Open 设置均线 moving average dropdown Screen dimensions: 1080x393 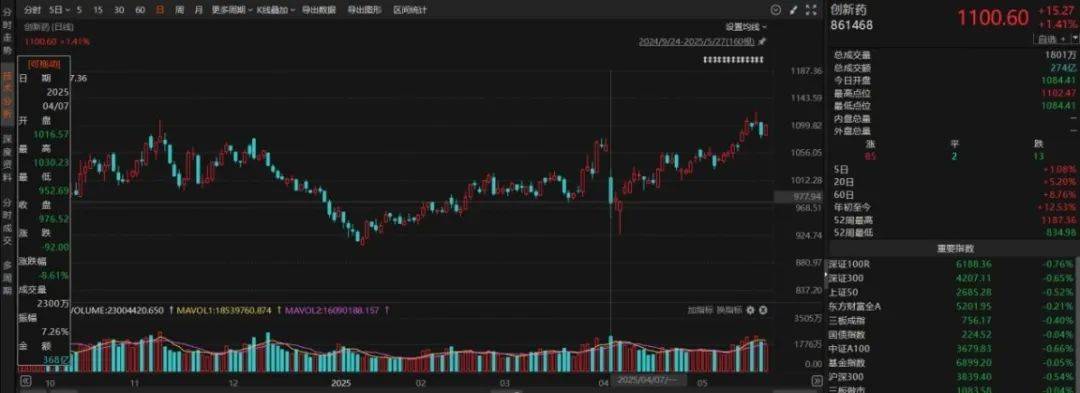coord(746,27)
